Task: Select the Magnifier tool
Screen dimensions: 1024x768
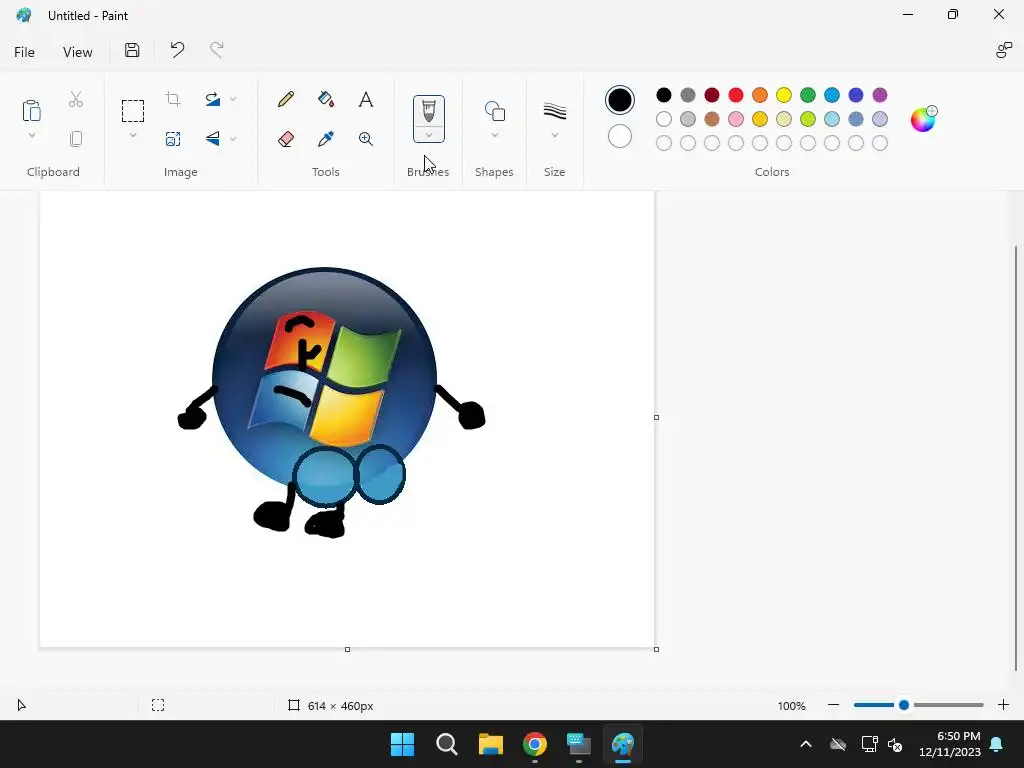Action: 366,138
